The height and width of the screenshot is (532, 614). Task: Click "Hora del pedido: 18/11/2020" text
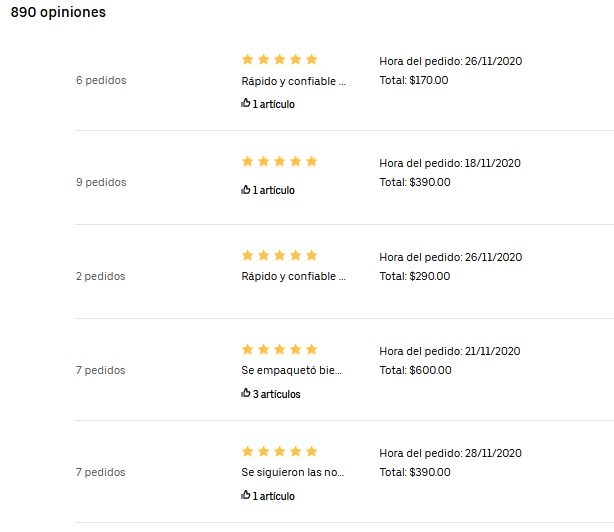(x=450, y=163)
